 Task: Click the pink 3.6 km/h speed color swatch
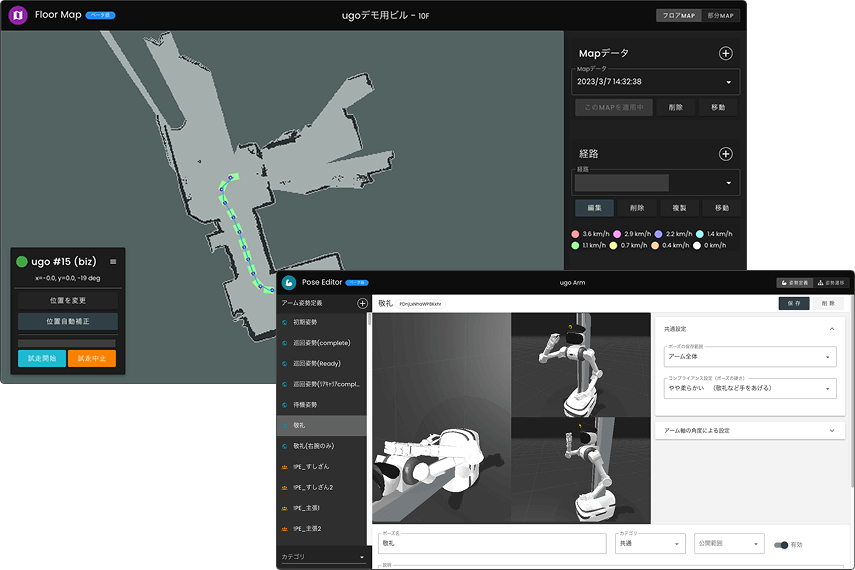coord(573,233)
